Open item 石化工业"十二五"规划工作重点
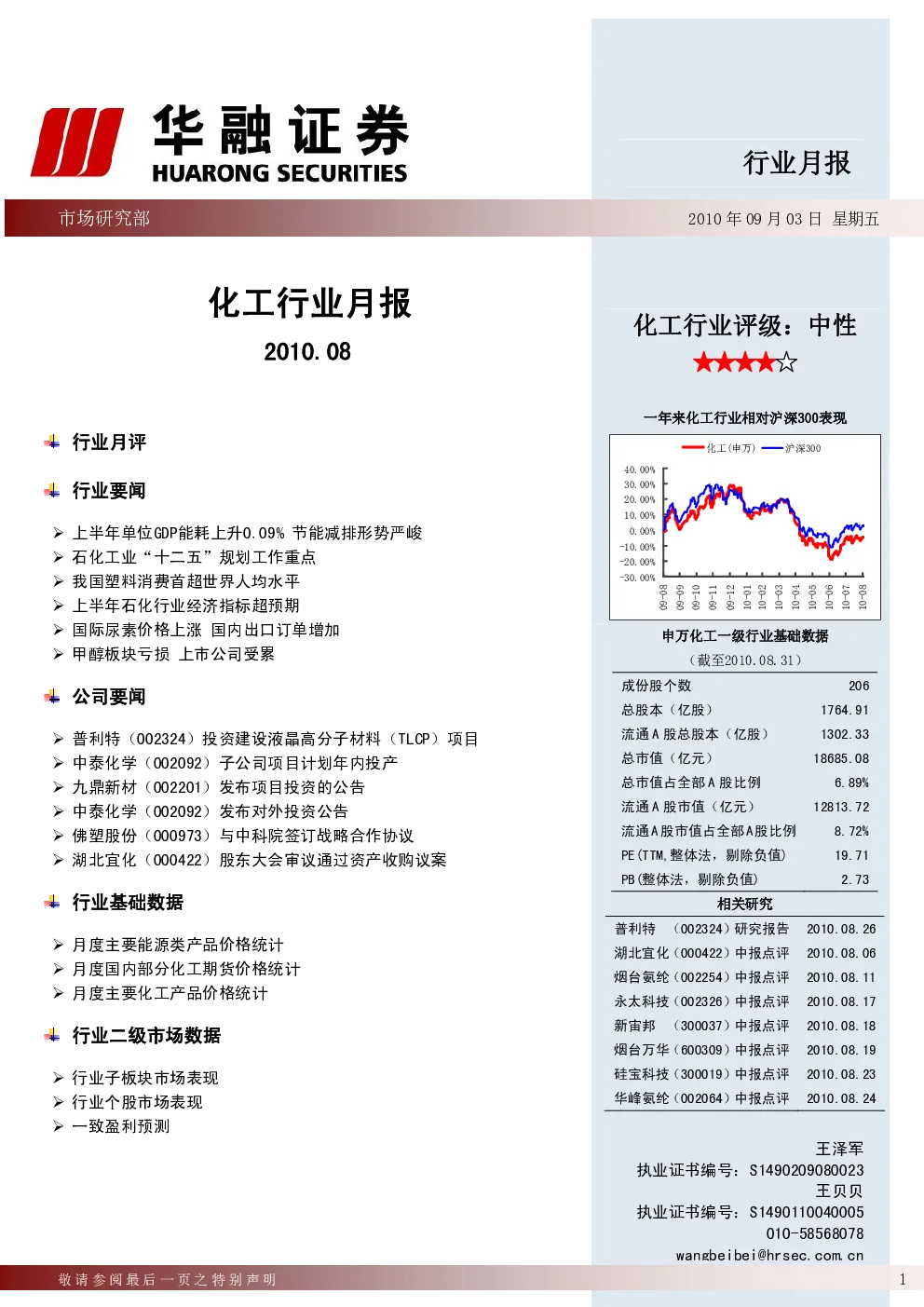Image resolution: width=924 pixels, height=1307 pixels. pos(195,557)
